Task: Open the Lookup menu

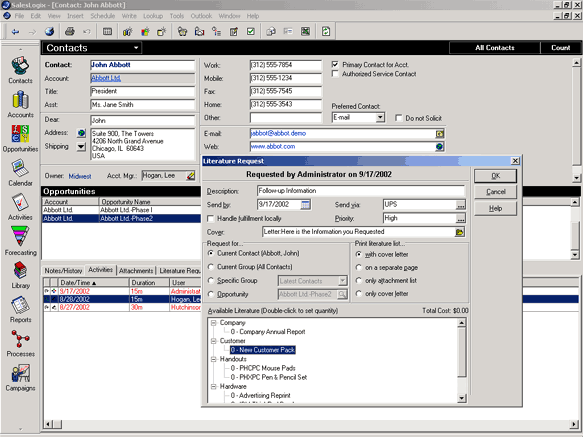Action: 153,16
